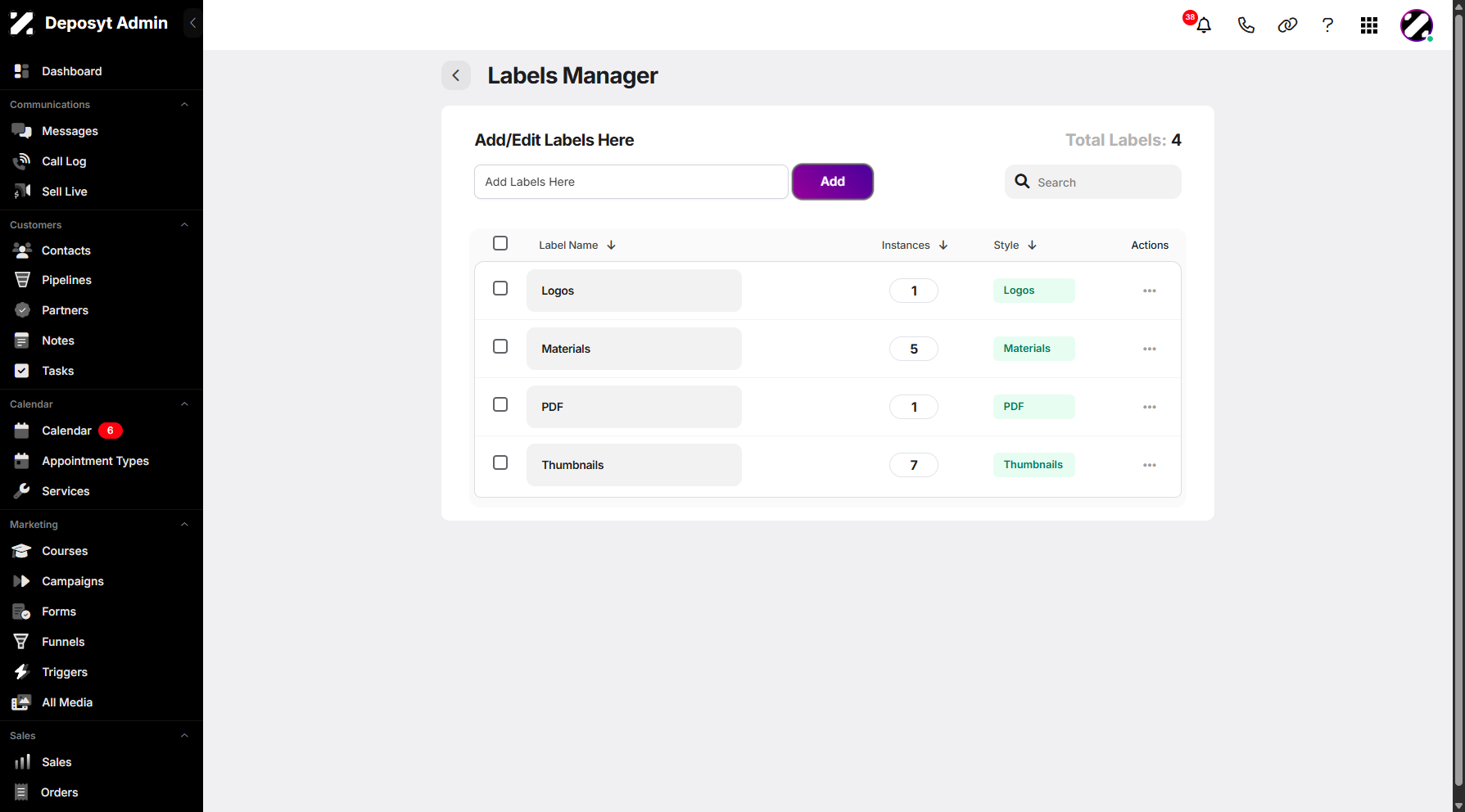Screen dimensions: 1465x812
Task: Click the page vertical scrollbar
Action: coord(1458,401)
